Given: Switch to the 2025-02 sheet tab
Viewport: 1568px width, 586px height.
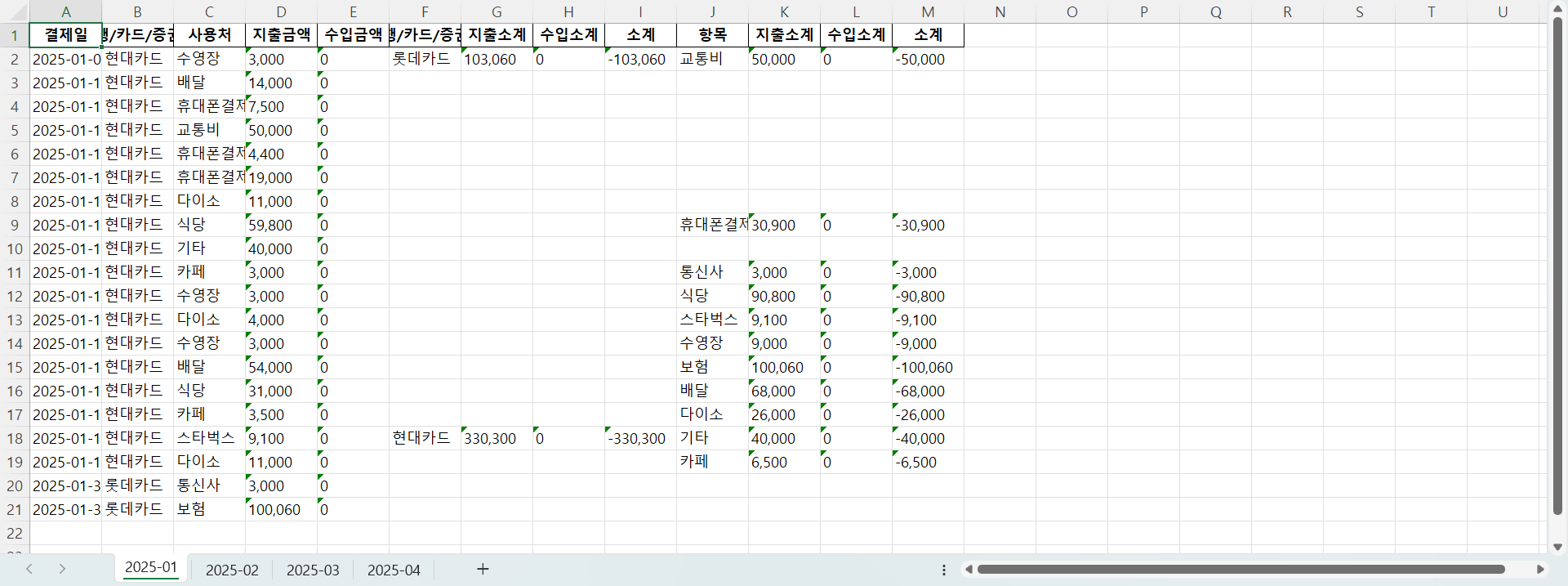Looking at the screenshot, I should (232, 570).
